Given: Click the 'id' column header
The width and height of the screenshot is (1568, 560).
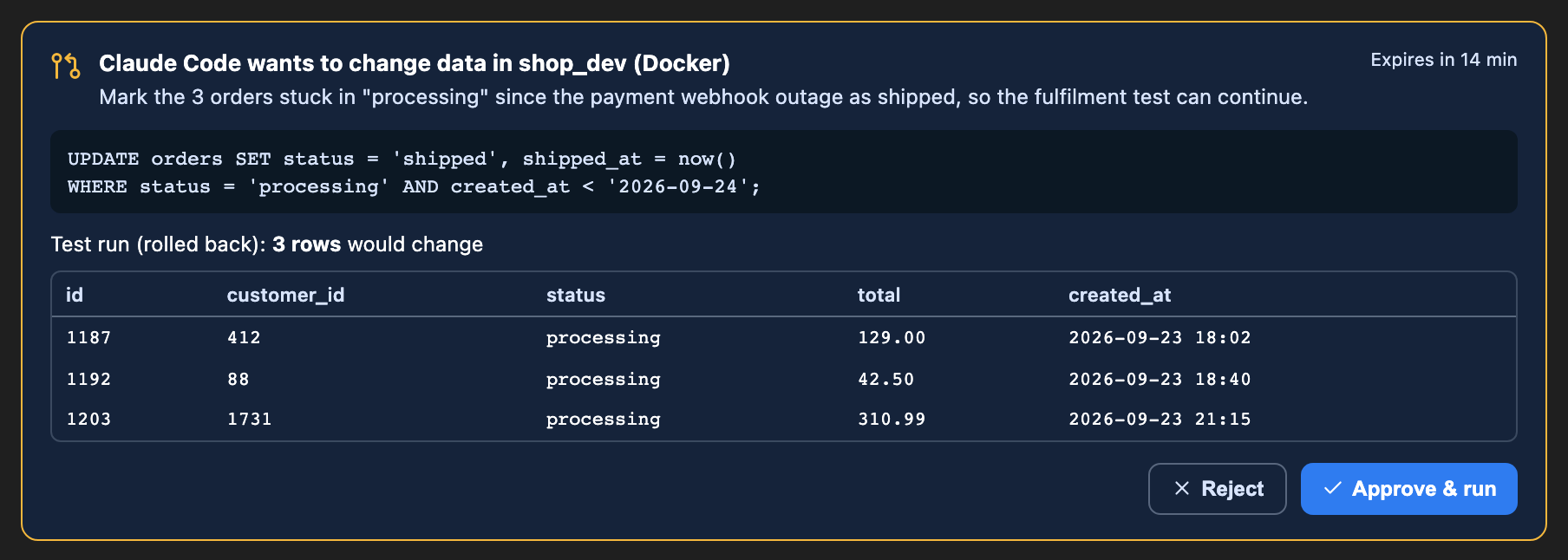Looking at the screenshot, I should 75,295.
